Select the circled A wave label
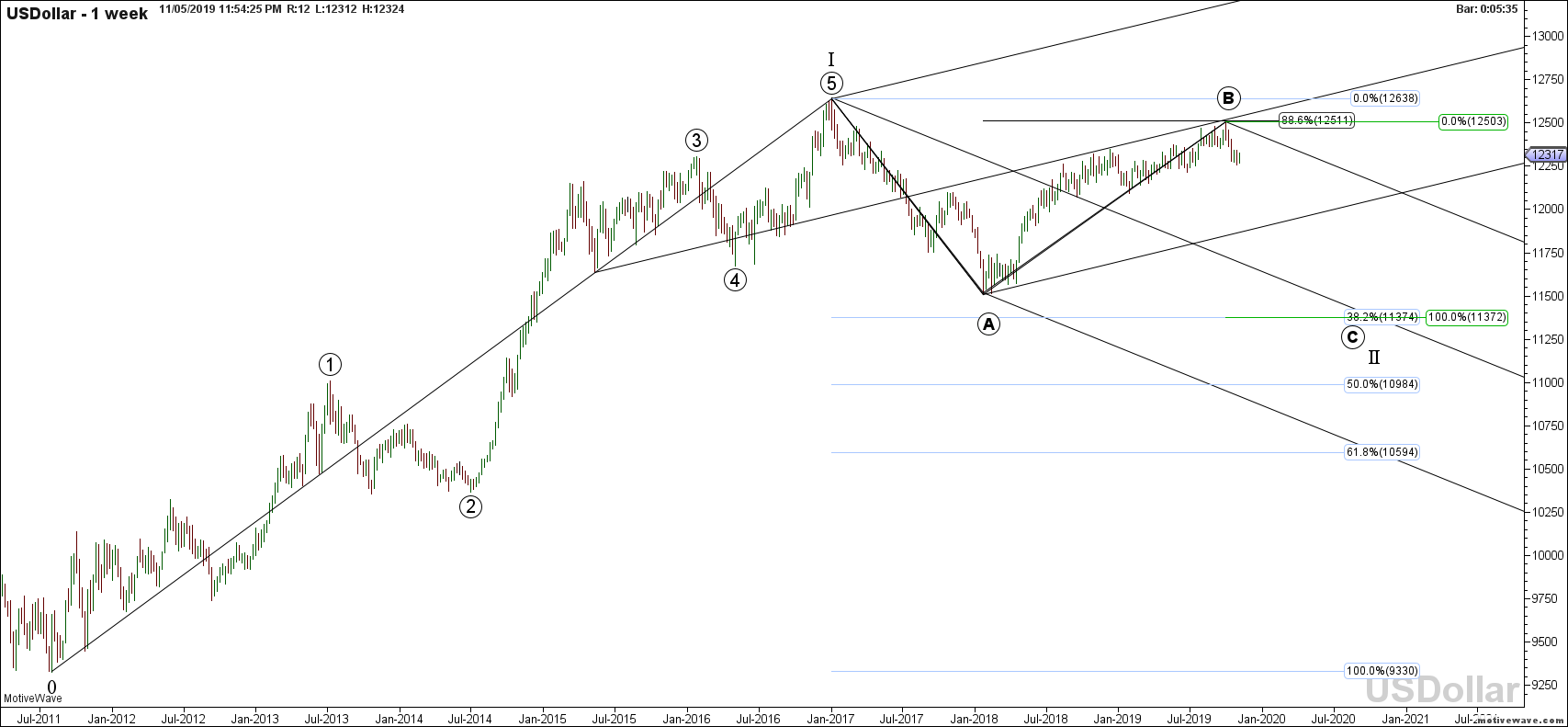The height and width of the screenshot is (727, 1568). [988, 324]
